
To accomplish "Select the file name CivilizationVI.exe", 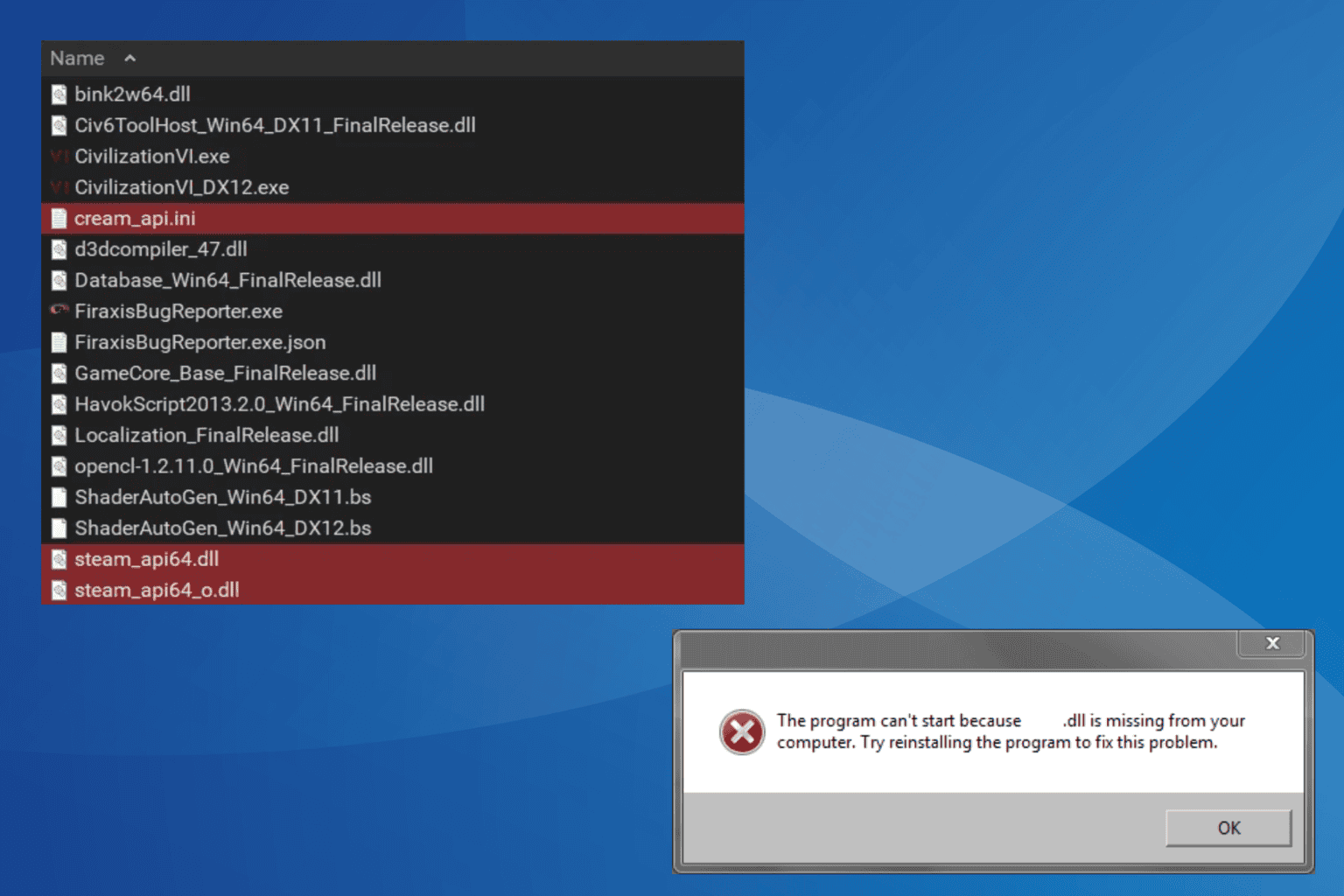I will tap(152, 157).
